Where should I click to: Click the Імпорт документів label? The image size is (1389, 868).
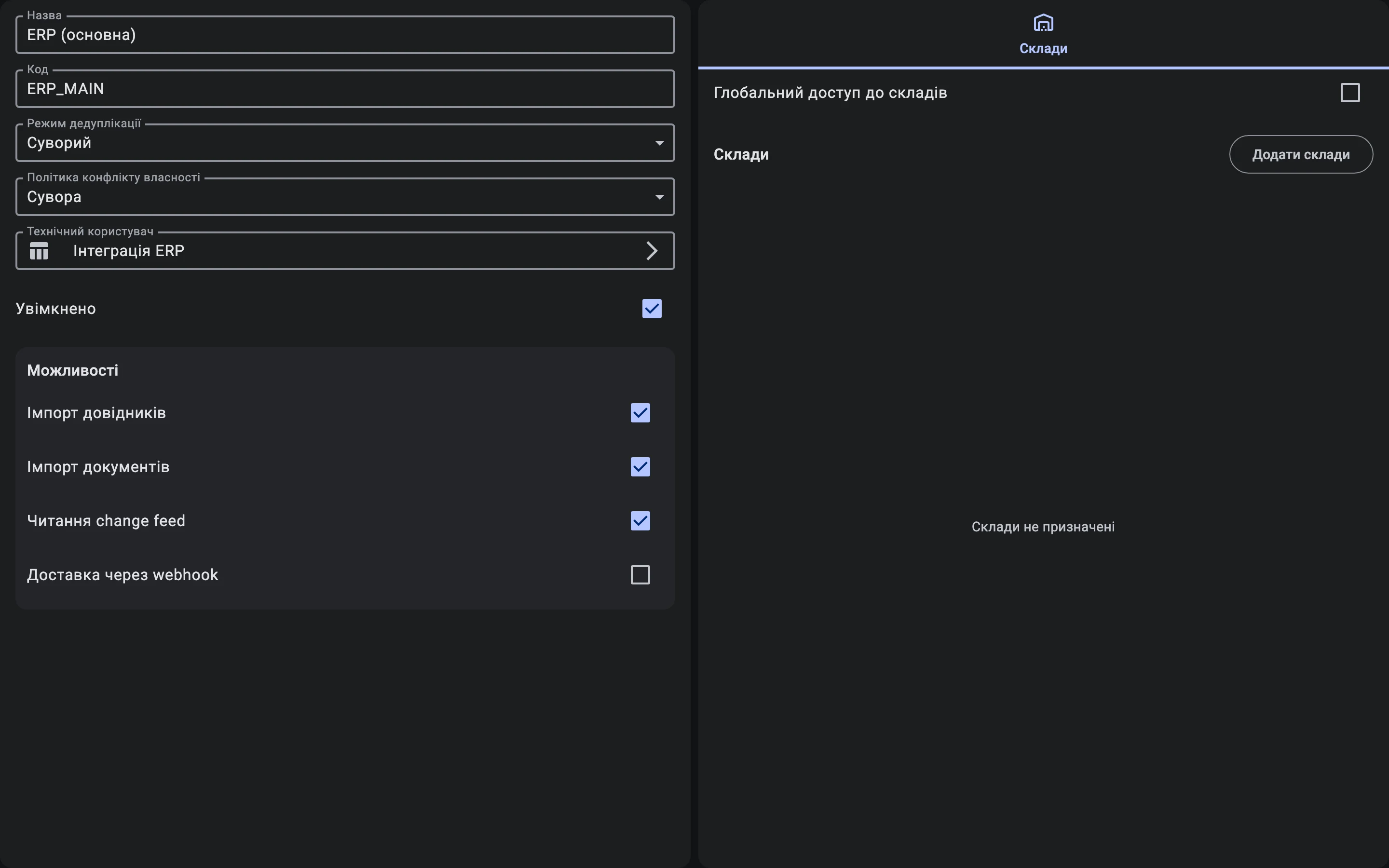pyautogui.click(x=98, y=467)
